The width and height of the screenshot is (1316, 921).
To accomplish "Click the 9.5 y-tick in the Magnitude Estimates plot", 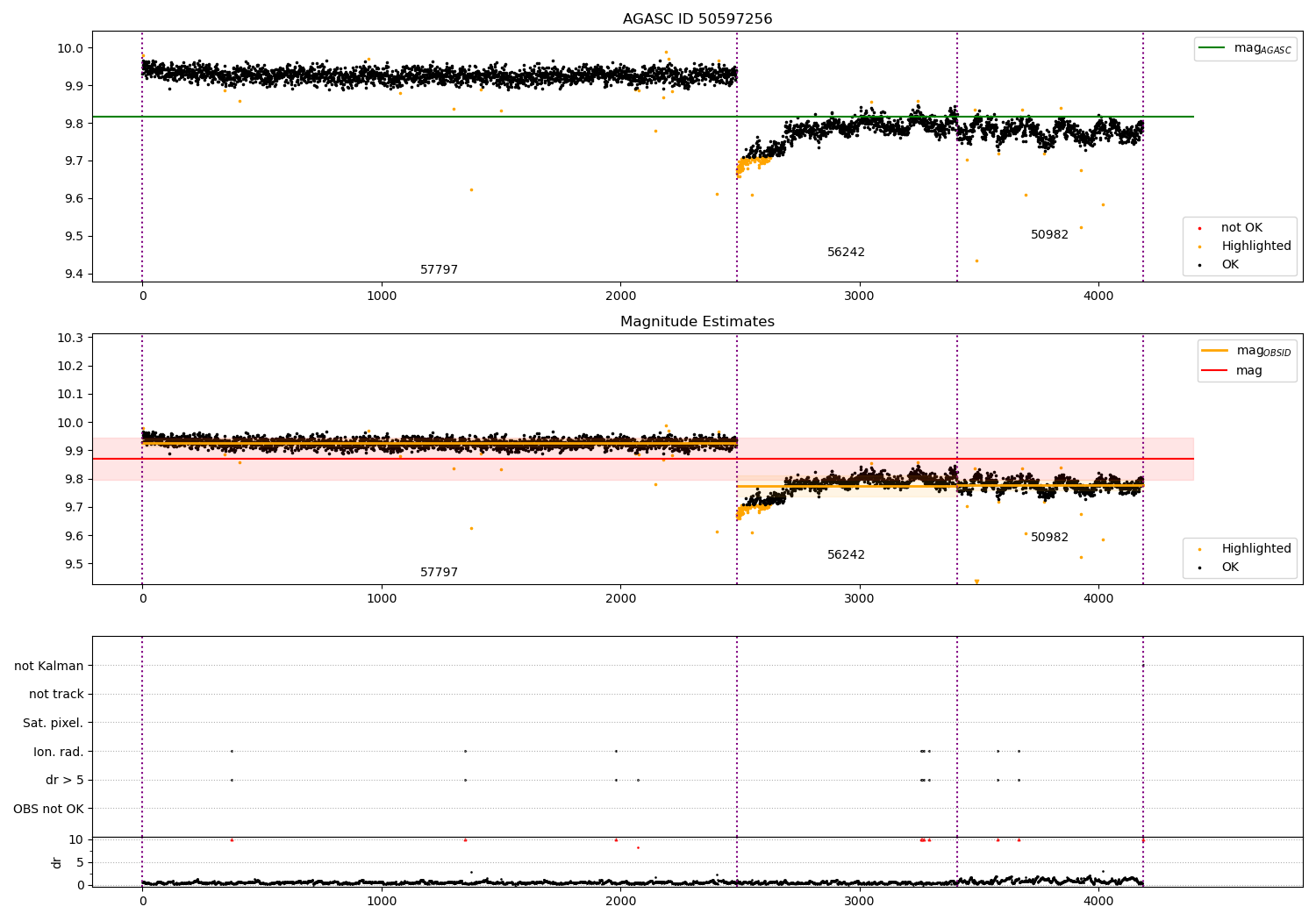I will 75,564.
